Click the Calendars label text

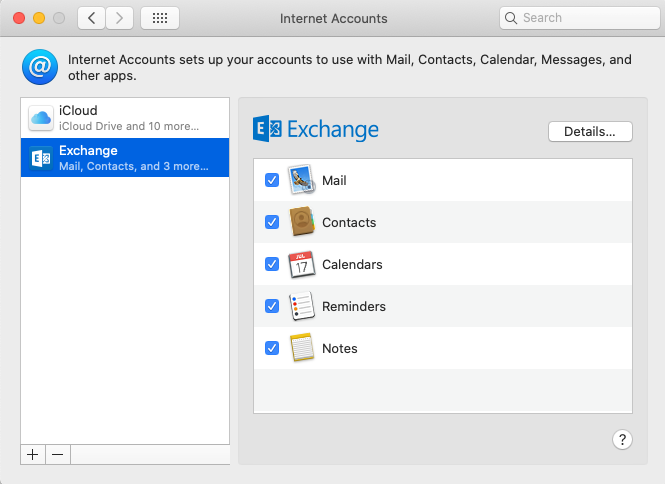coord(352,264)
